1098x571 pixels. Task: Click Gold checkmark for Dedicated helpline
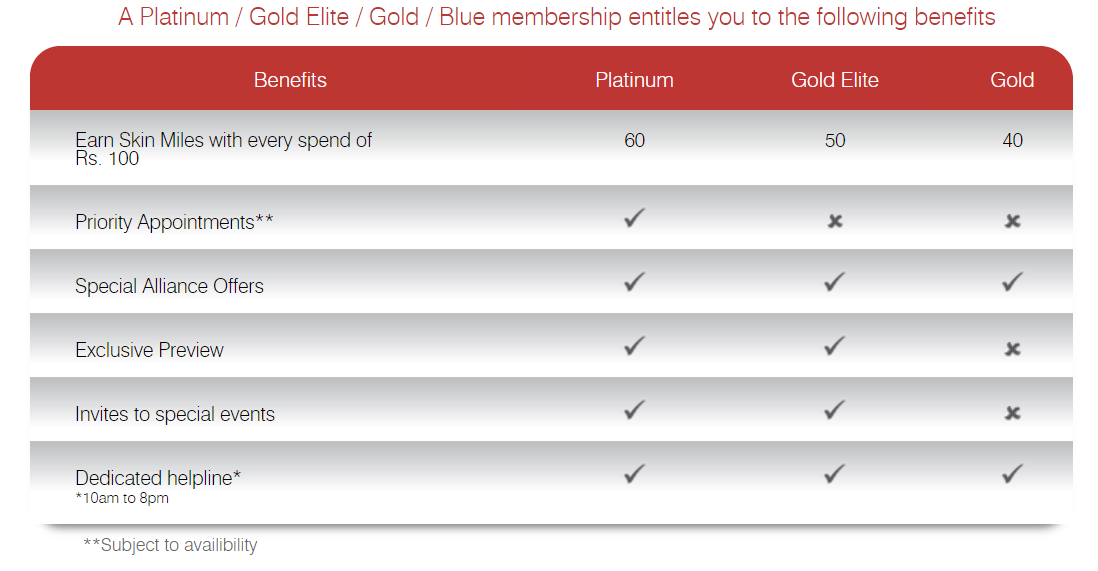pos(1012,474)
